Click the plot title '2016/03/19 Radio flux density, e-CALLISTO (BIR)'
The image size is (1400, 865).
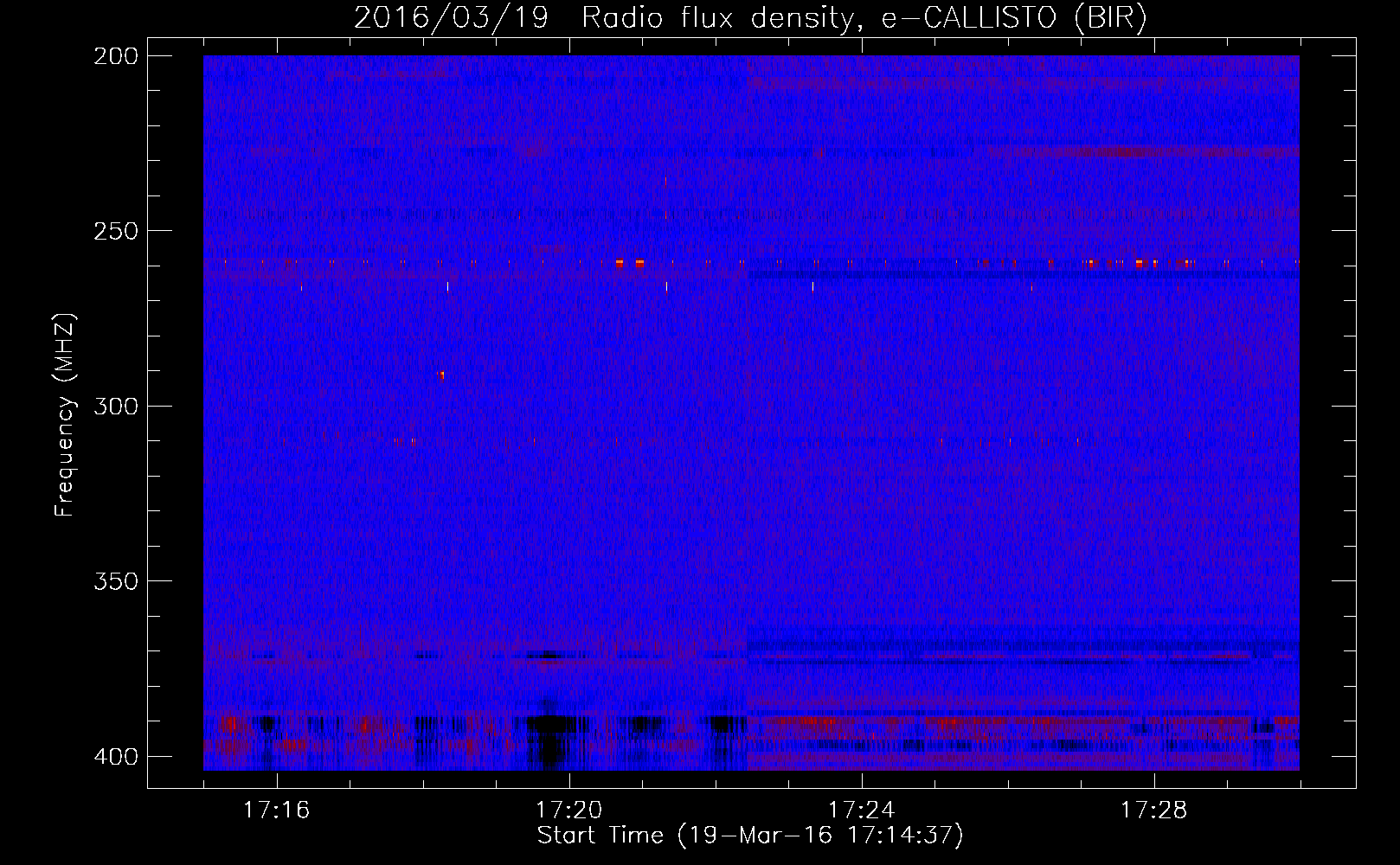[750, 18]
